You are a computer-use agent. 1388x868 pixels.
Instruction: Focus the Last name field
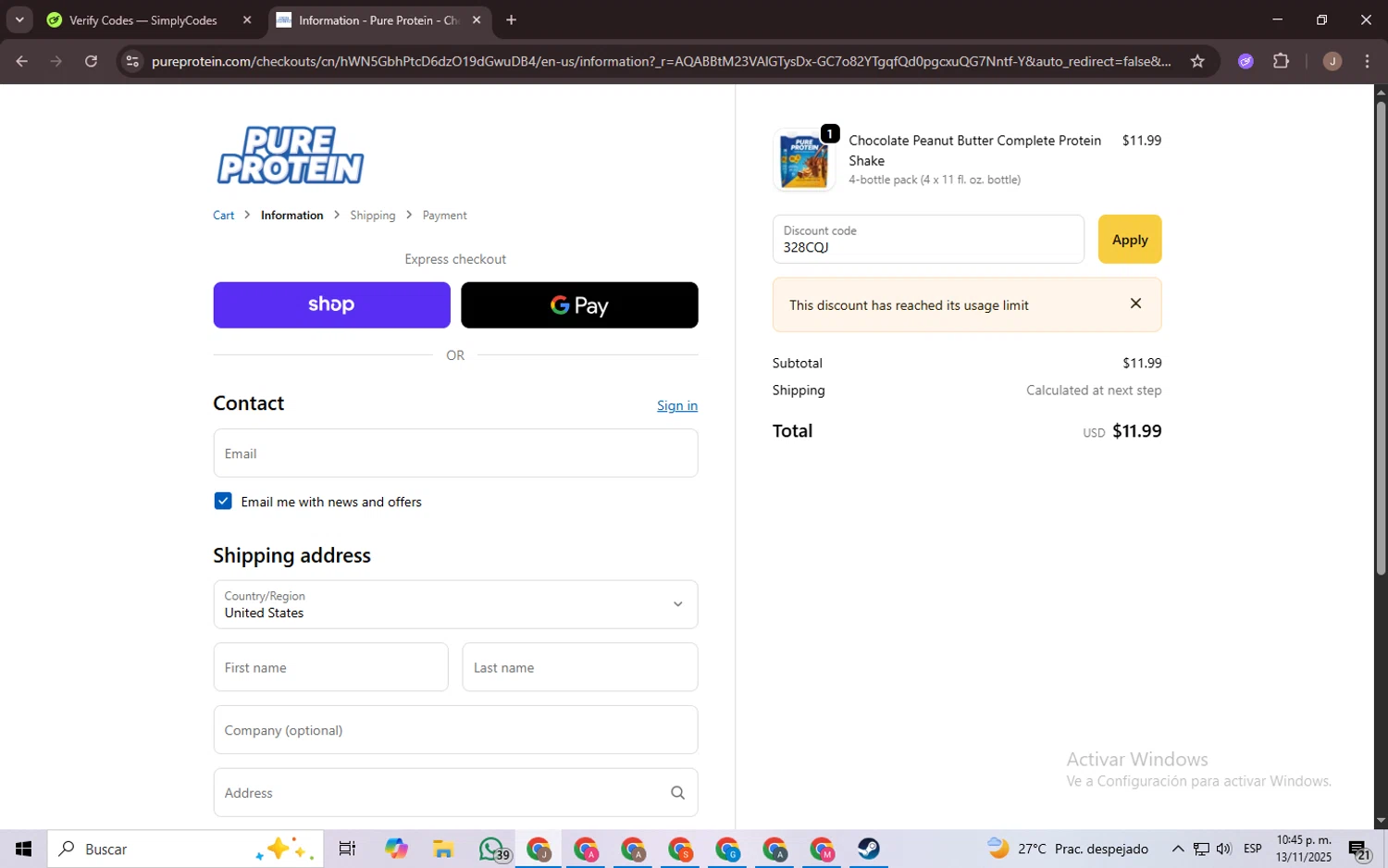click(580, 667)
